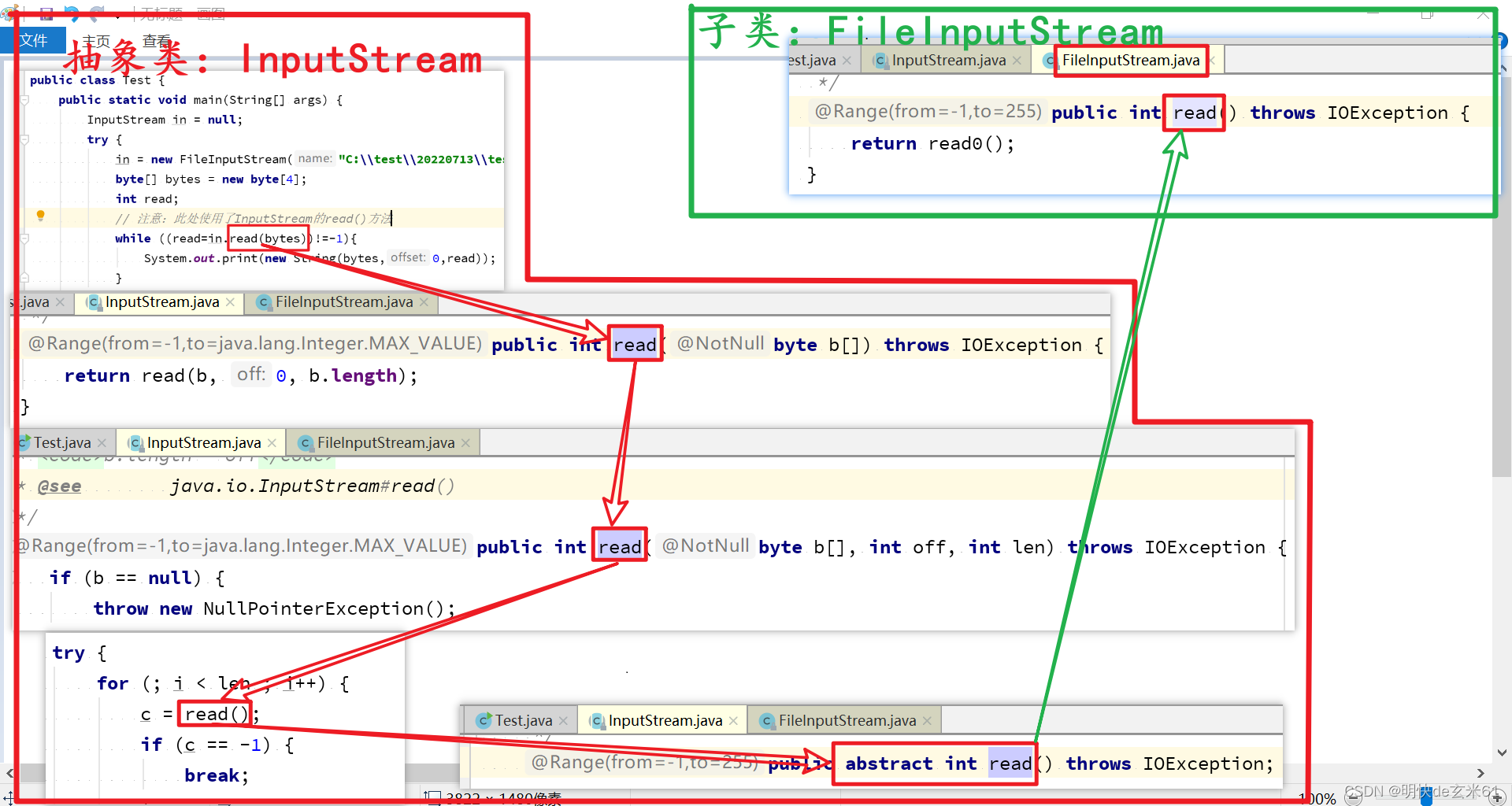
Task: Close InputStream.java tab above read(byte b[]) snippet
Action: pos(230,302)
